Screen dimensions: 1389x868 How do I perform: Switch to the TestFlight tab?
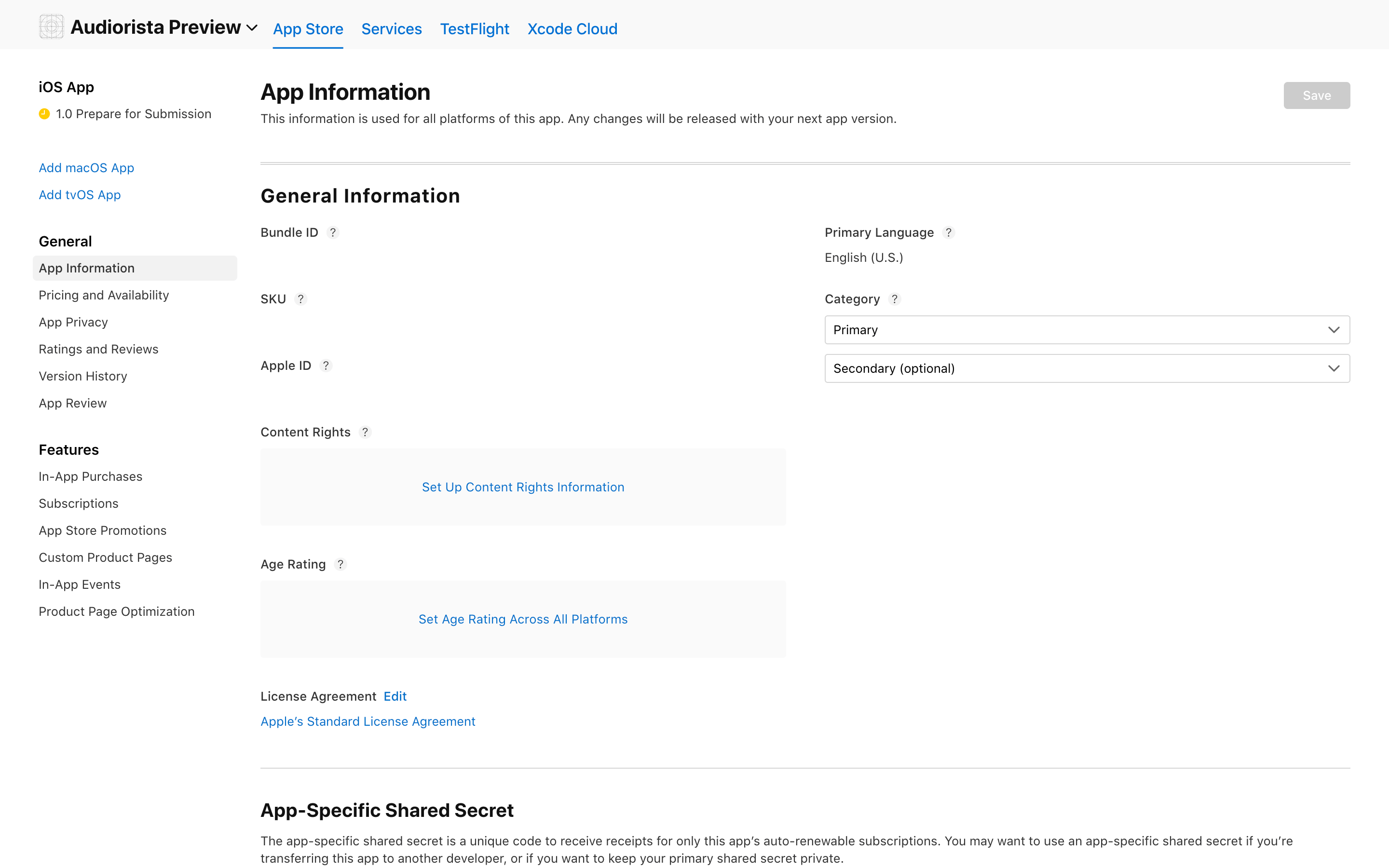click(x=474, y=29)
